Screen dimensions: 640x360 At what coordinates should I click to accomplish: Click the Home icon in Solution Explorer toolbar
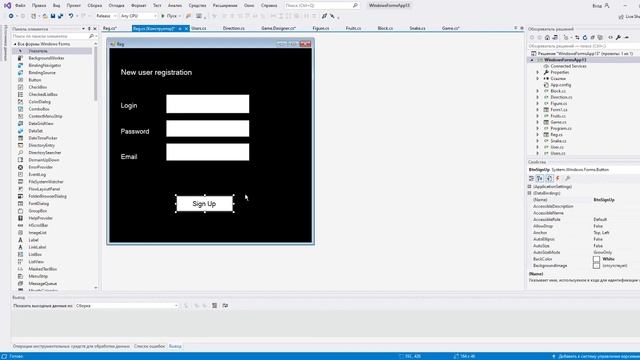click(547, 38)
